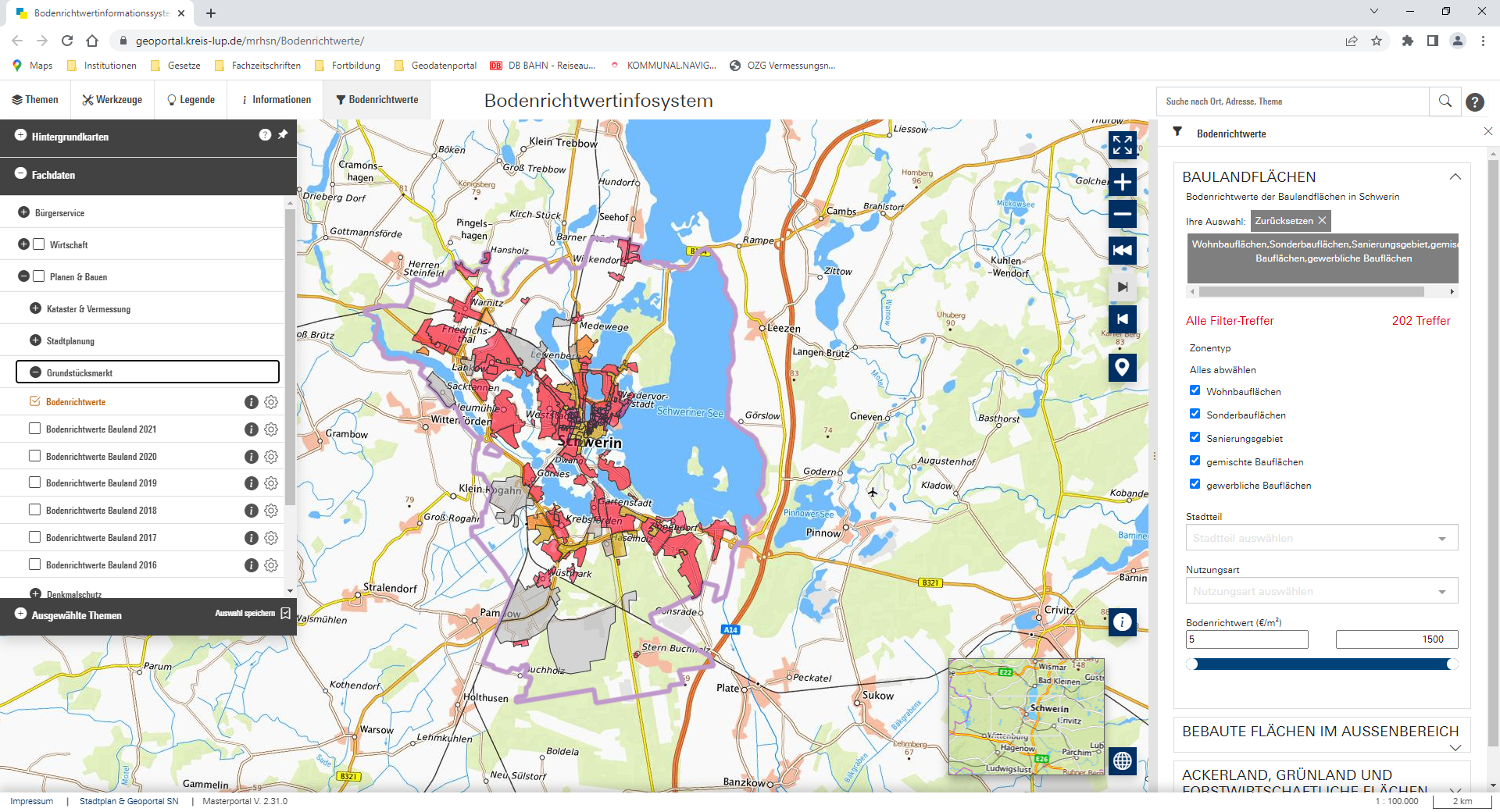Activate the locate-me pin icon
1500x812 pixels.
(1123, 368)
